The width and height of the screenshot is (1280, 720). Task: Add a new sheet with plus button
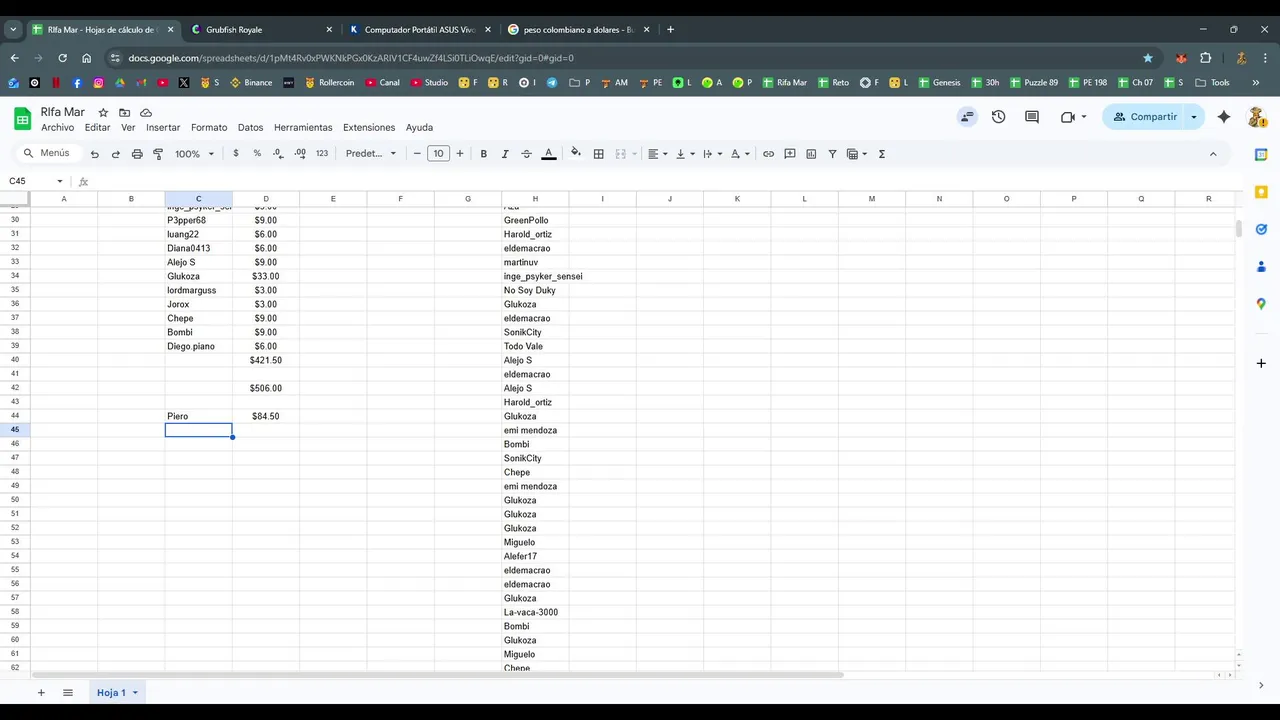[41, 693]
